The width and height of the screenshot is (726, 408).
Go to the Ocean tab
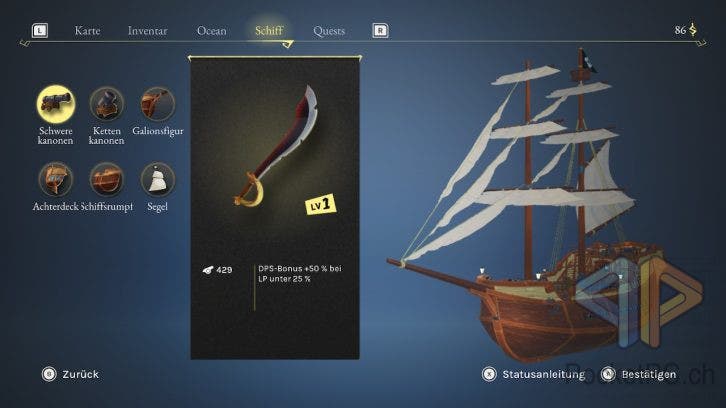(x=212, y=31)
